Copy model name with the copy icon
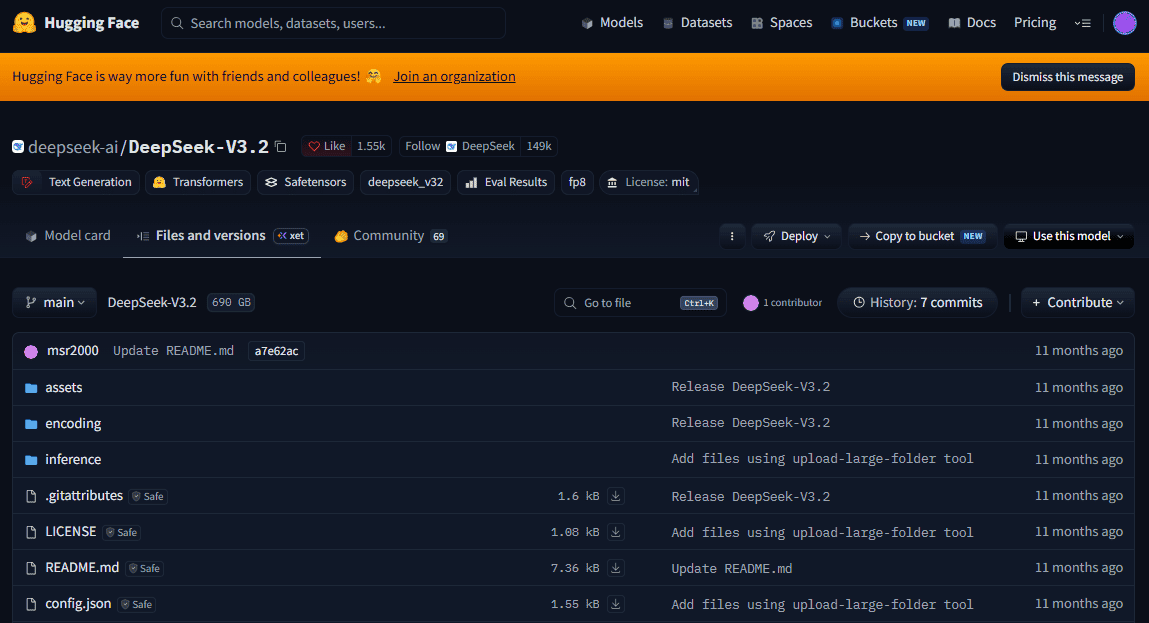The height and width of the screenshot is (623, 1149). click(x=281, y=147)
